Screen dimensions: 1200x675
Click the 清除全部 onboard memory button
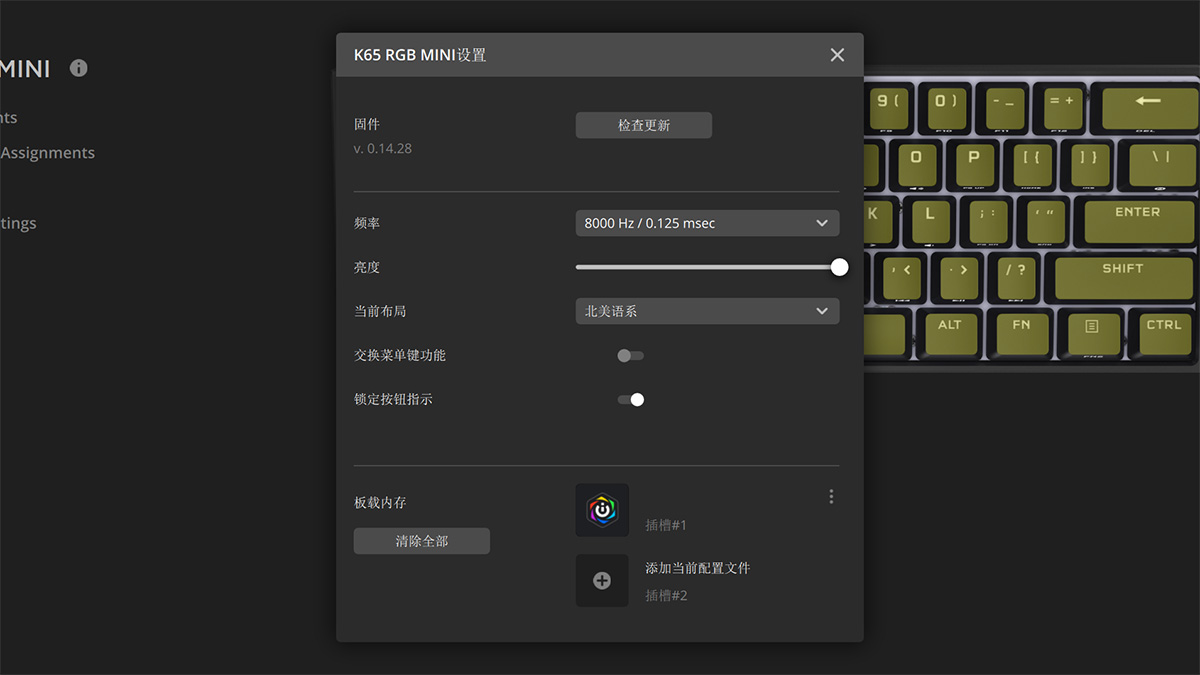(422, 541)
